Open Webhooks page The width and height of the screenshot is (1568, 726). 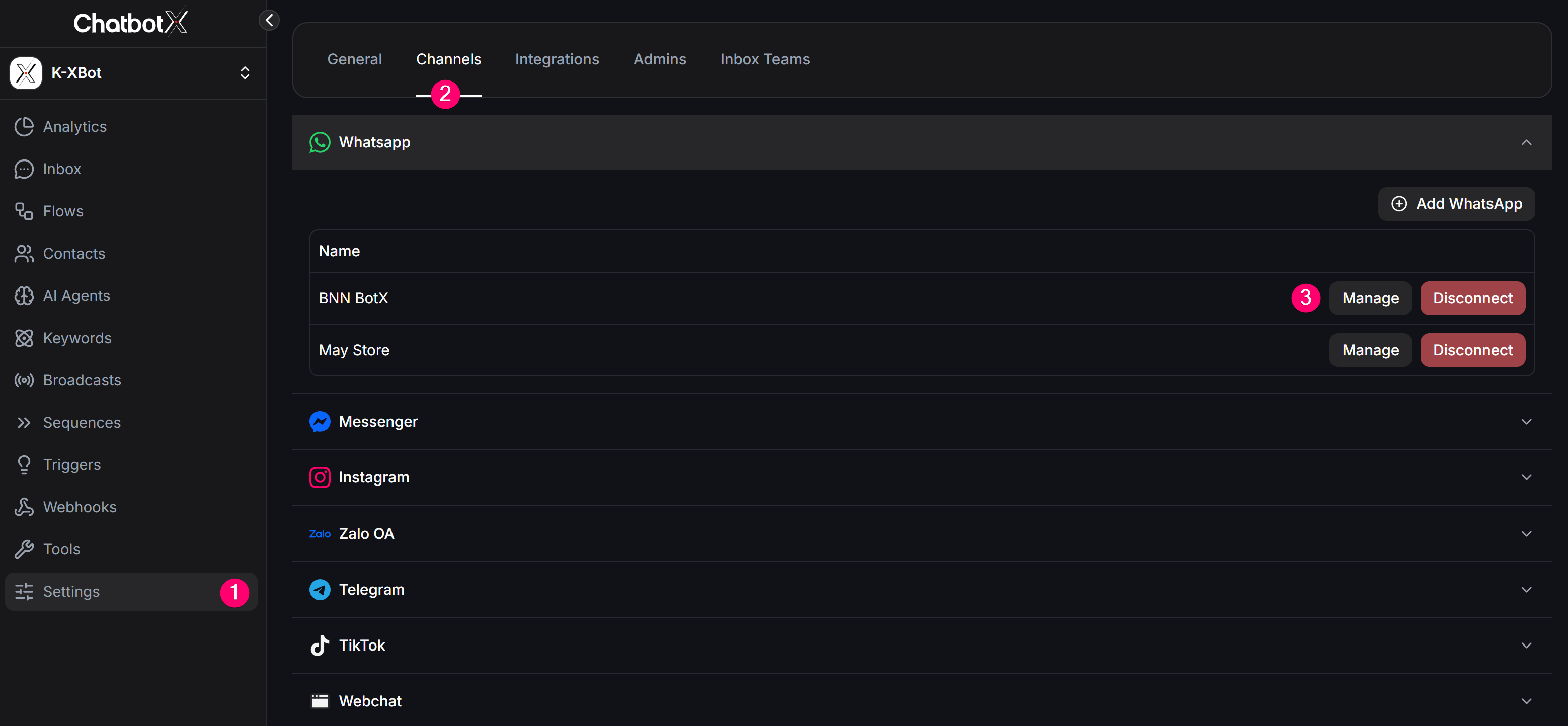tap(131, 507)
